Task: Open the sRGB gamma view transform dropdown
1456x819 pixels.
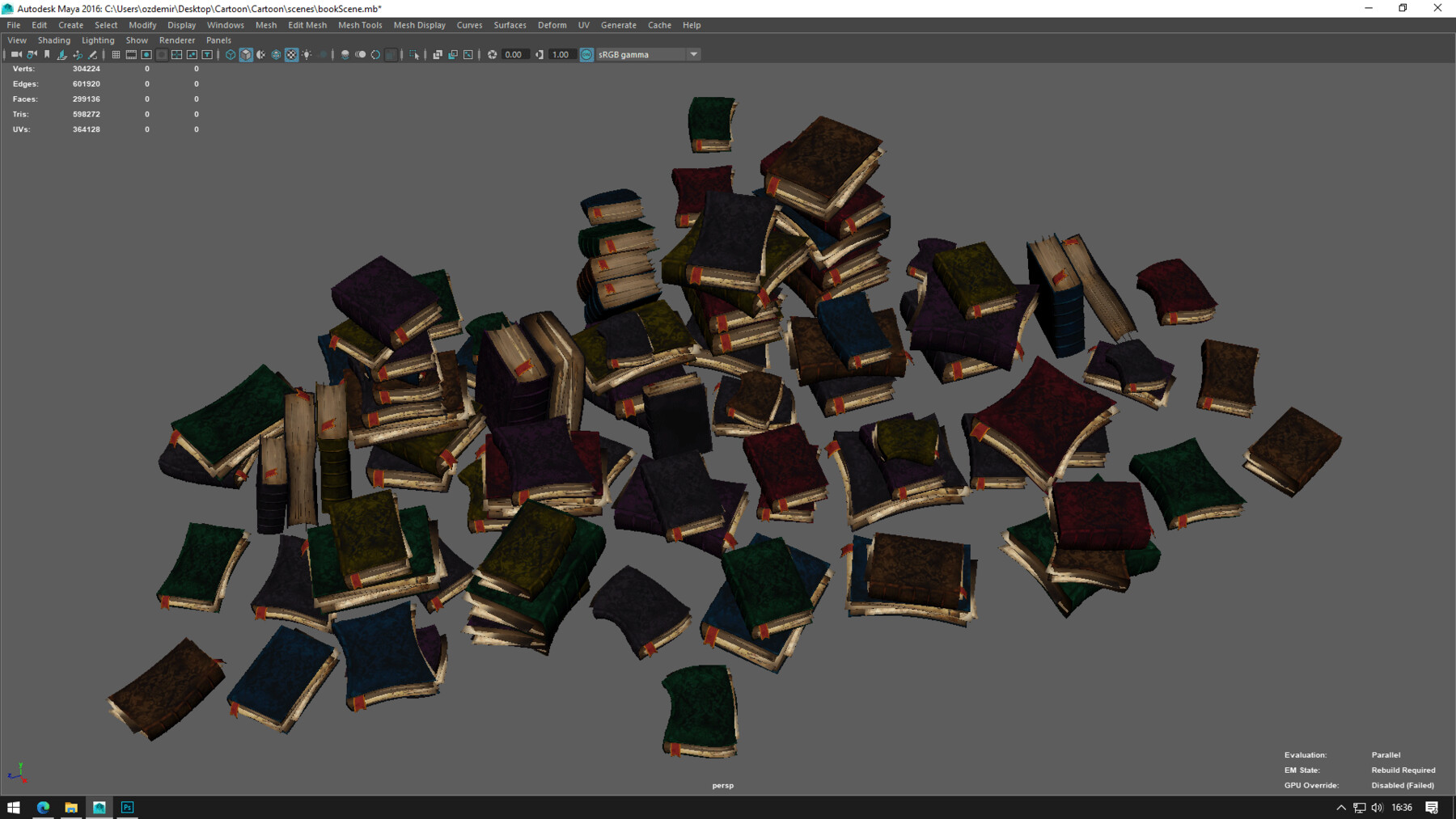Action: click(x=694, y=54)
